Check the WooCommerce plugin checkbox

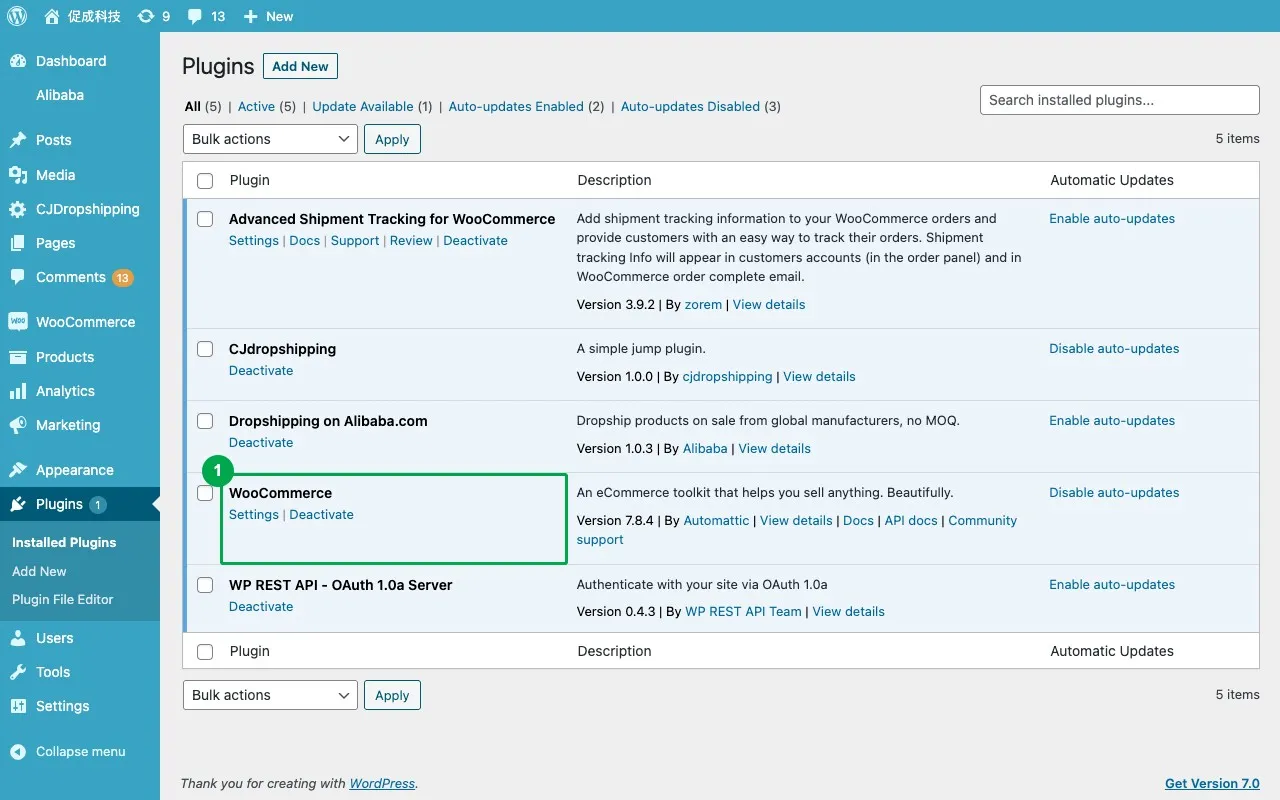[205, 493]
